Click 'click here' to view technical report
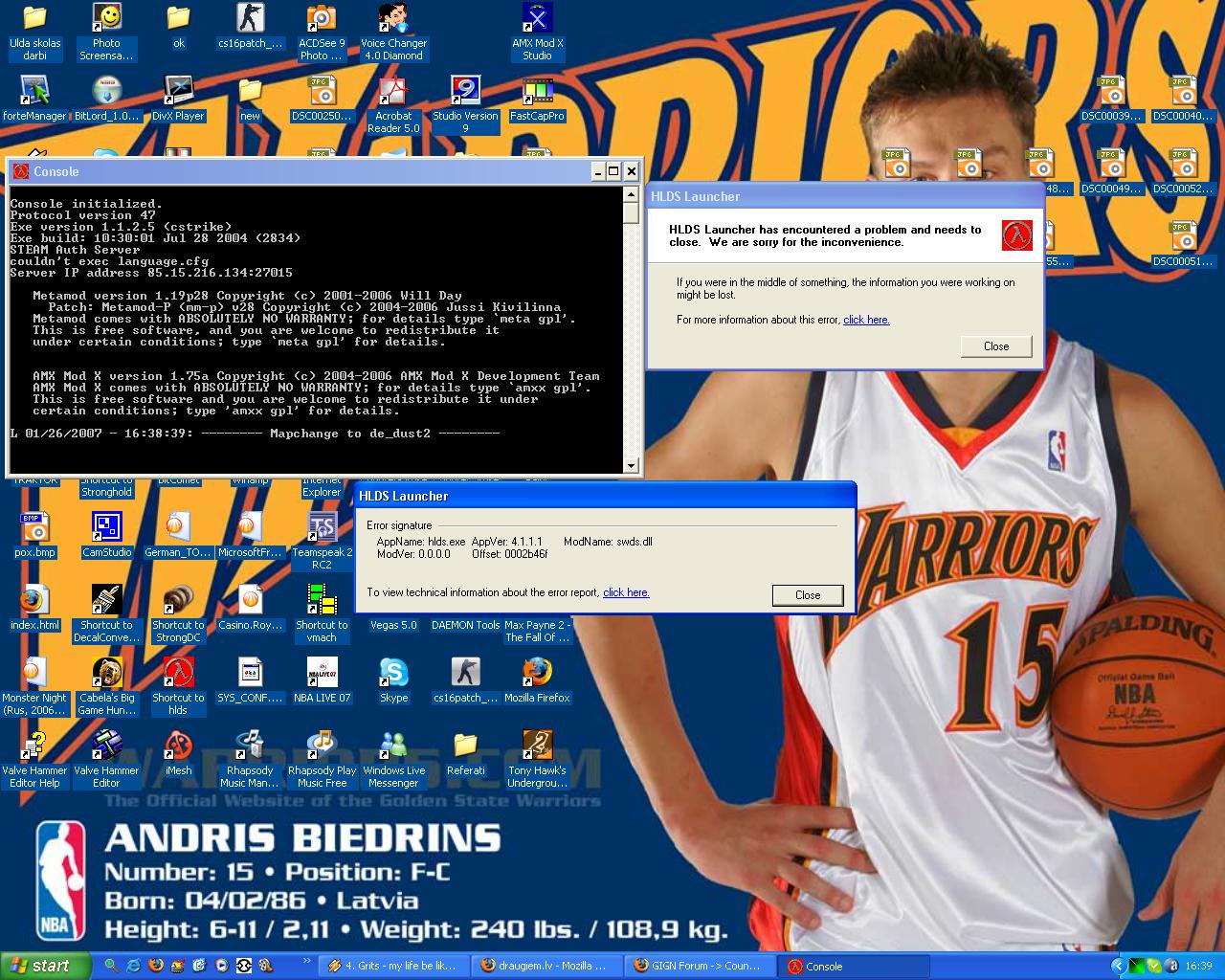Viewport: 1225px width, 980px height. coord(626,592)
